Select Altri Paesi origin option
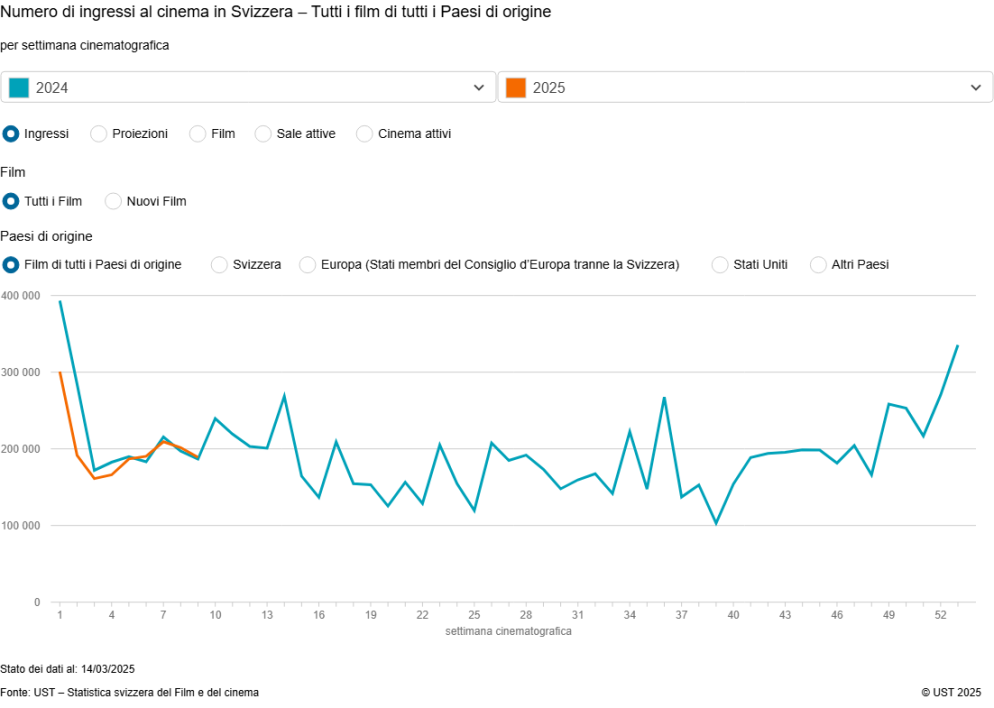 point(819,264)
